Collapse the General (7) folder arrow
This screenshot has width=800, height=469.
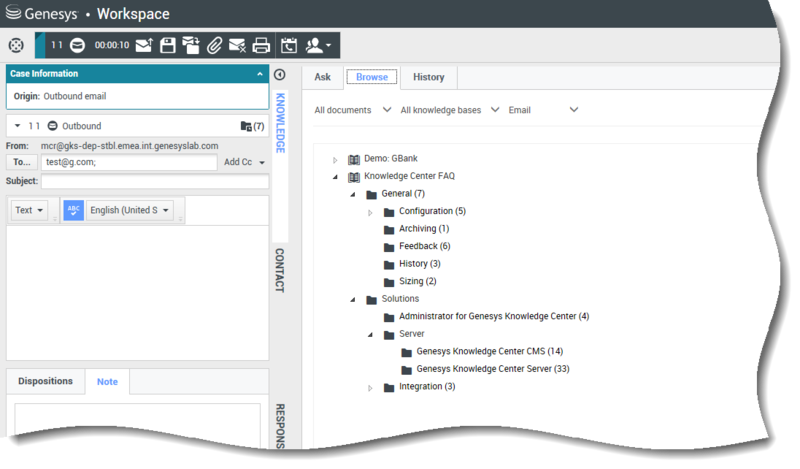coord(353,194)
